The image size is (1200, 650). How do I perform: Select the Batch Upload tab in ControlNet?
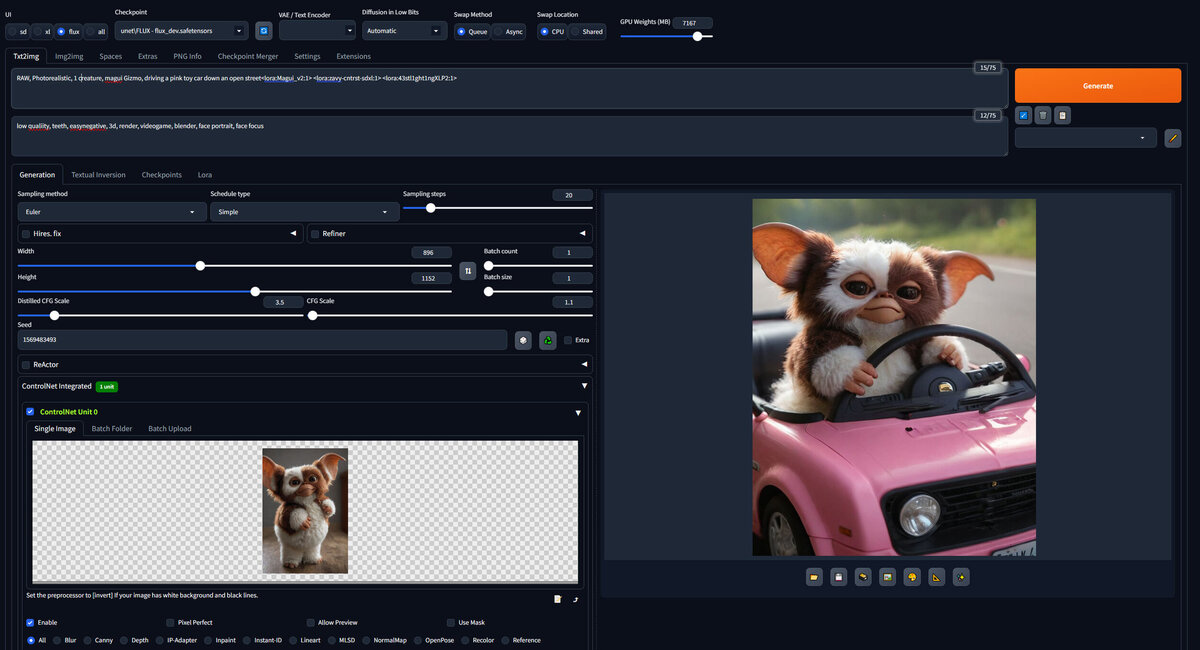pyautogui.click(x=169, y=429)
